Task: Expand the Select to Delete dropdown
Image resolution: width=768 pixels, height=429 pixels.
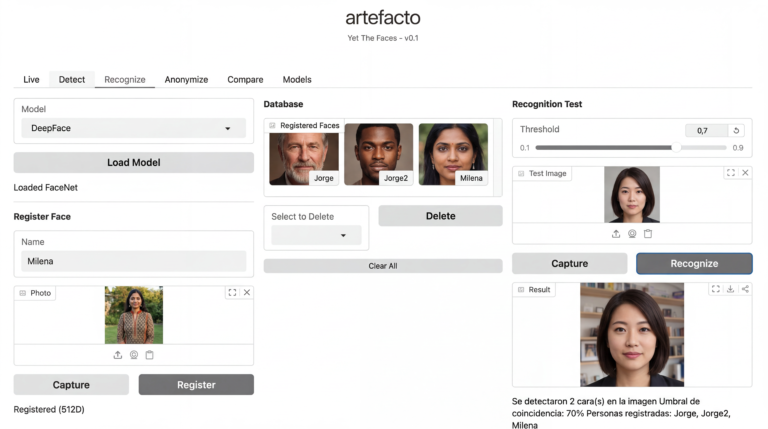Action: tap(316, 235)
